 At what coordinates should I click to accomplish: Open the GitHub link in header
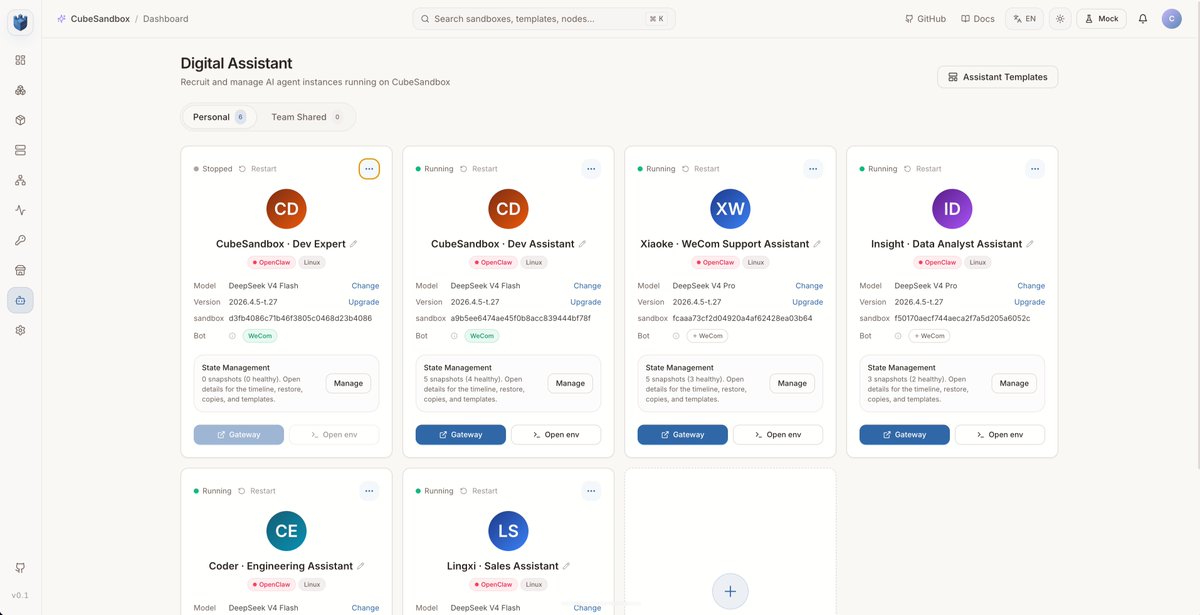tap(925, 19)
